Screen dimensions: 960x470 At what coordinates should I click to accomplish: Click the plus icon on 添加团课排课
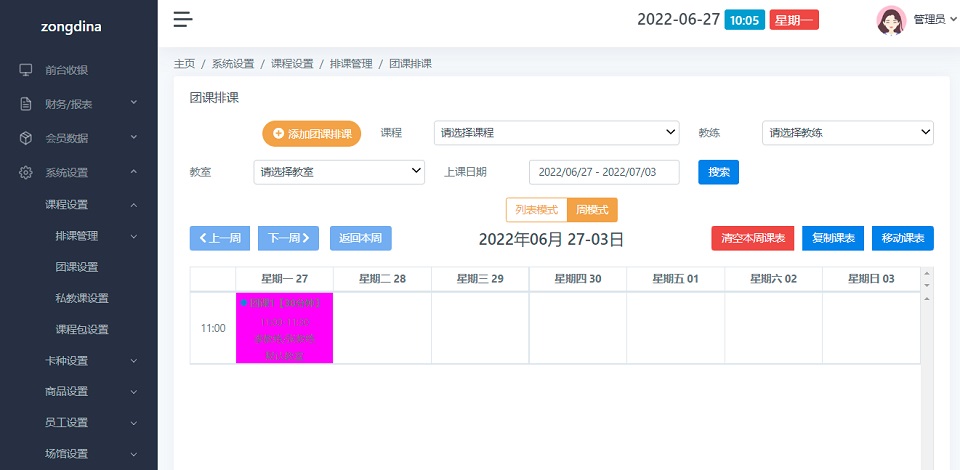278,133
